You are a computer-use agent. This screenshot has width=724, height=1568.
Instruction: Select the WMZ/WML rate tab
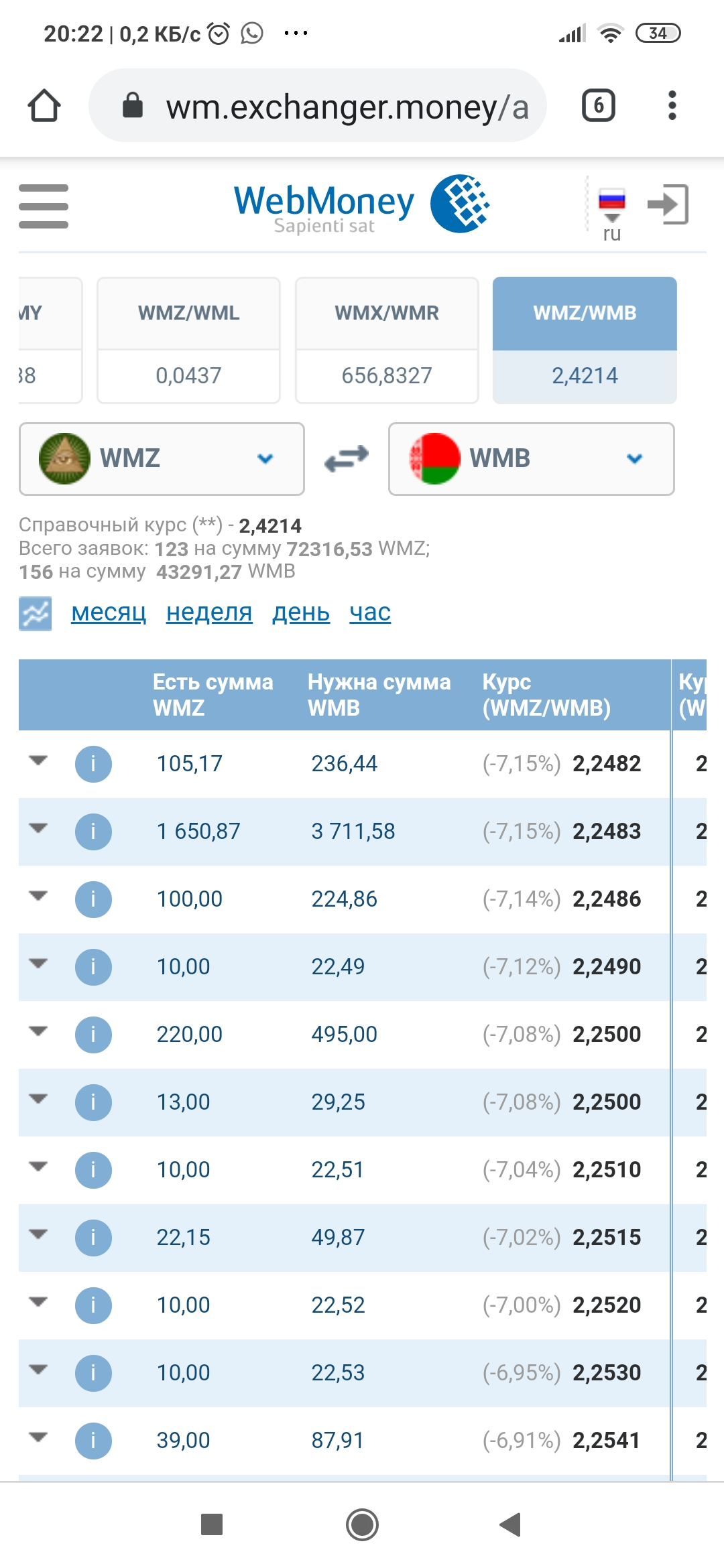(188, 340)
